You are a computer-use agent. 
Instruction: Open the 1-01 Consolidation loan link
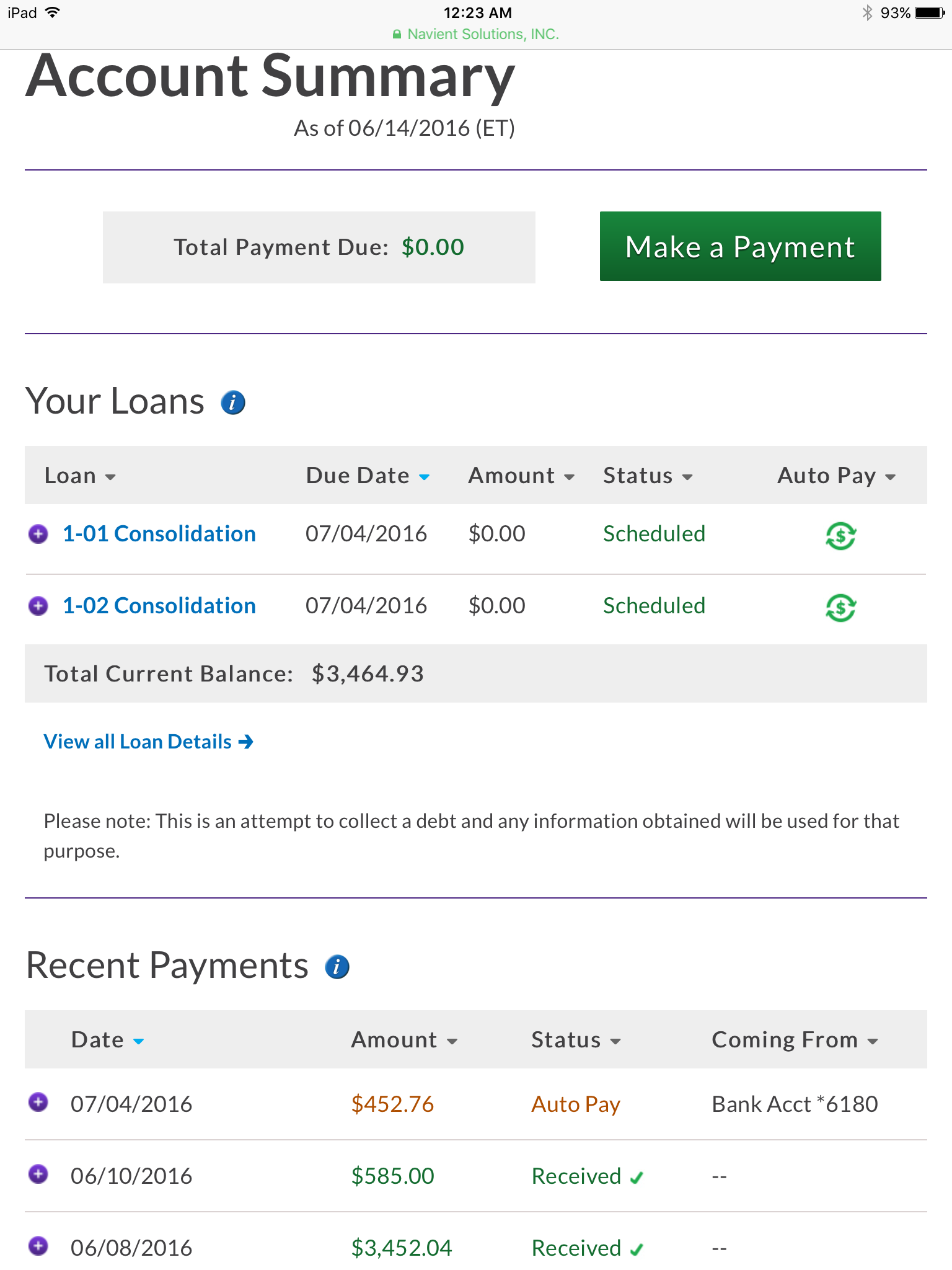click(x=159, y=534)
